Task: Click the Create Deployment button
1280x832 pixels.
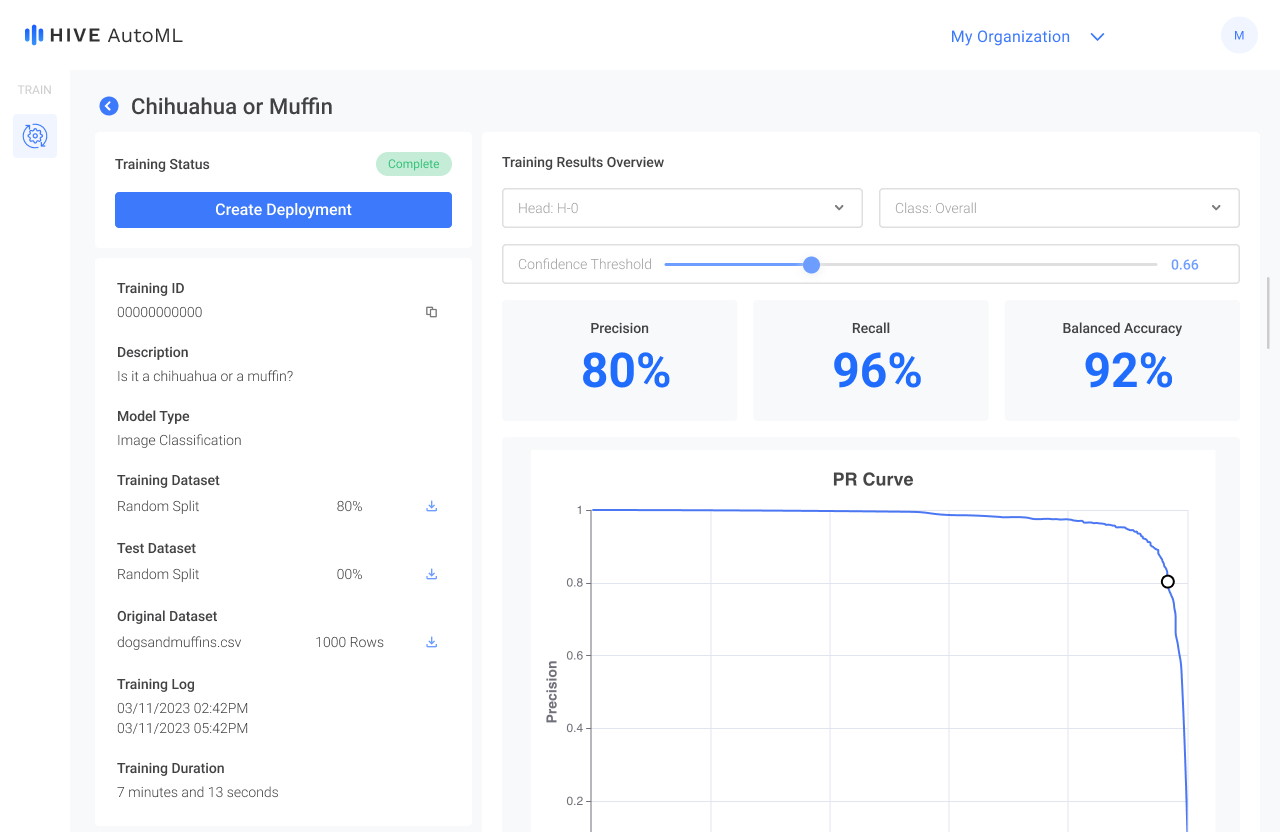Action: pyautogui.click(x=283, y=210)
